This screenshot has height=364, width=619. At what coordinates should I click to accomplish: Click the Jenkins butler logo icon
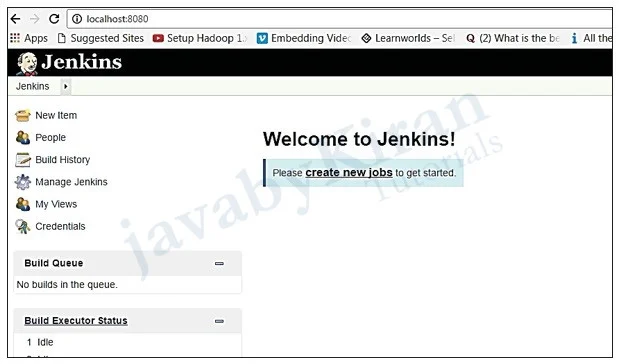27,63
